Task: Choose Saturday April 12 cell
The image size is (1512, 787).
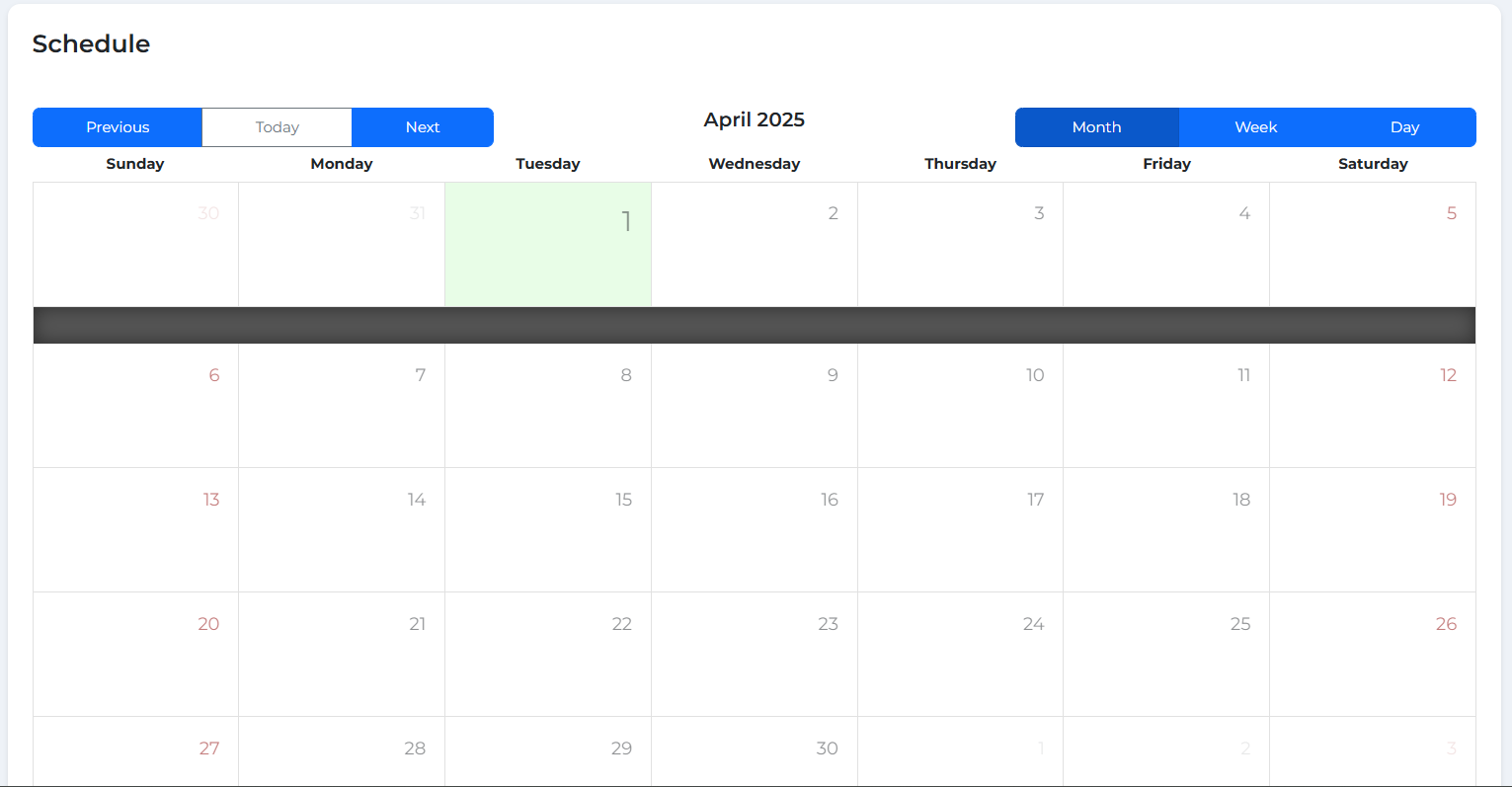Action: coord(1373,405)
